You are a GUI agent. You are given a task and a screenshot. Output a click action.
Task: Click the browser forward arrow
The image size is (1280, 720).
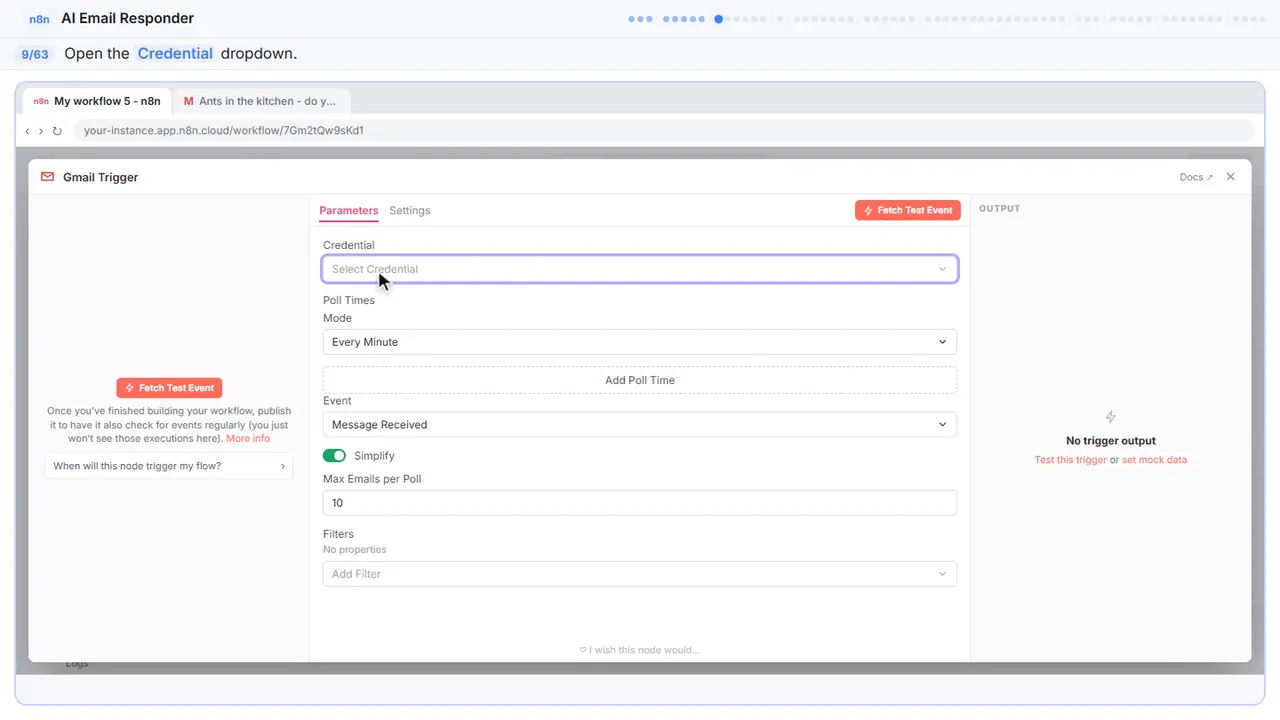point(41,131)
